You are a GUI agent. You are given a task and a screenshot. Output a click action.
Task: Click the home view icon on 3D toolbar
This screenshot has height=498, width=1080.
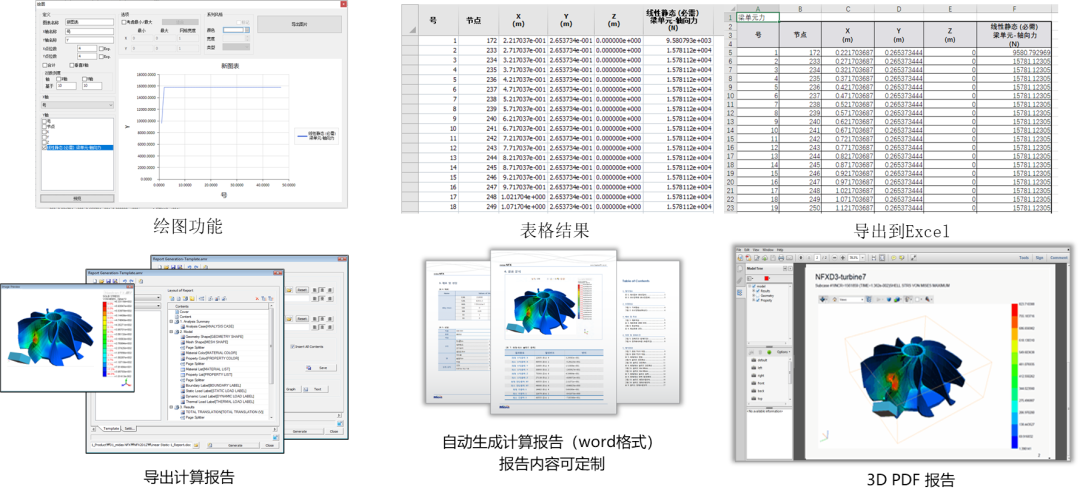tap(834, 300)
